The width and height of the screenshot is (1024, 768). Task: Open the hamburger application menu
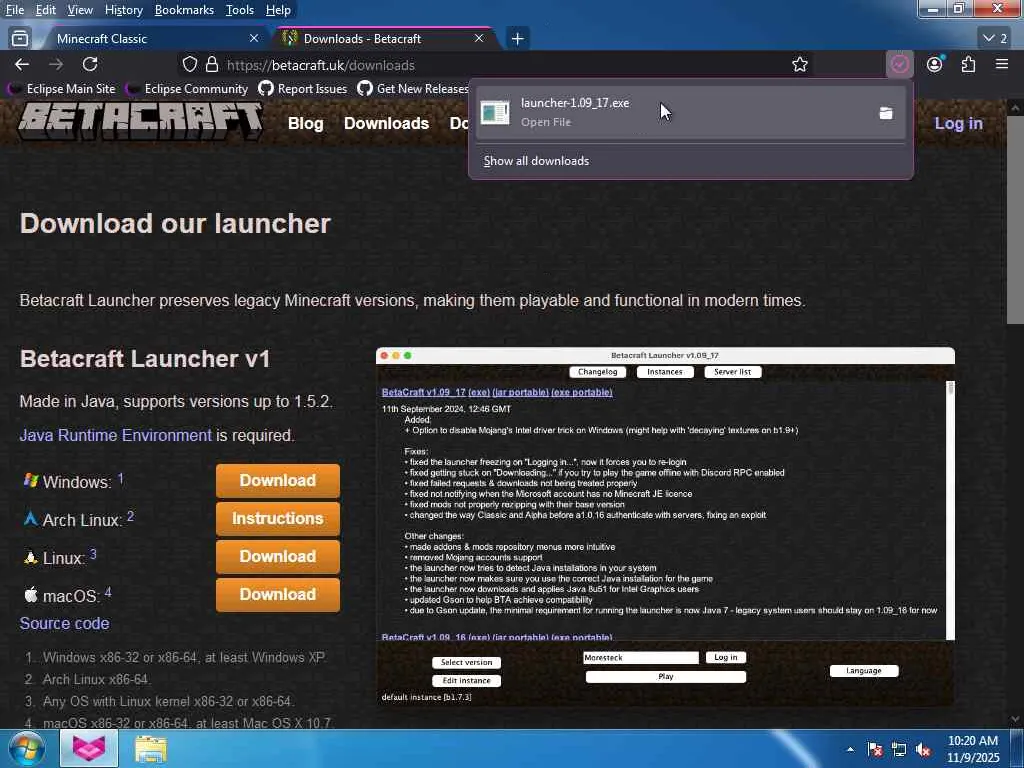(1002, 64)
